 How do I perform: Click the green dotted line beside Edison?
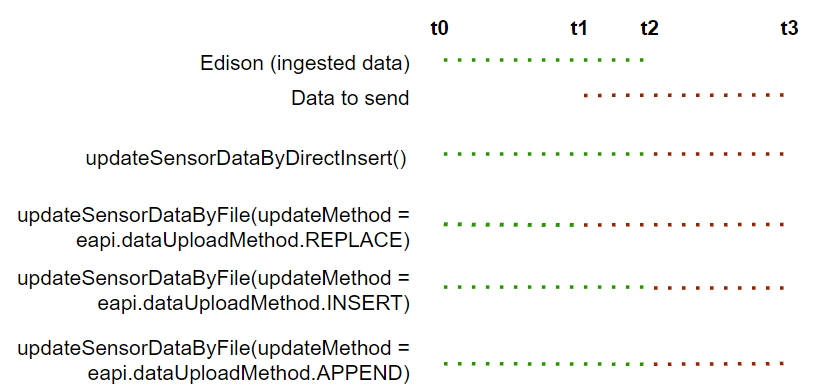pos(544,60)
